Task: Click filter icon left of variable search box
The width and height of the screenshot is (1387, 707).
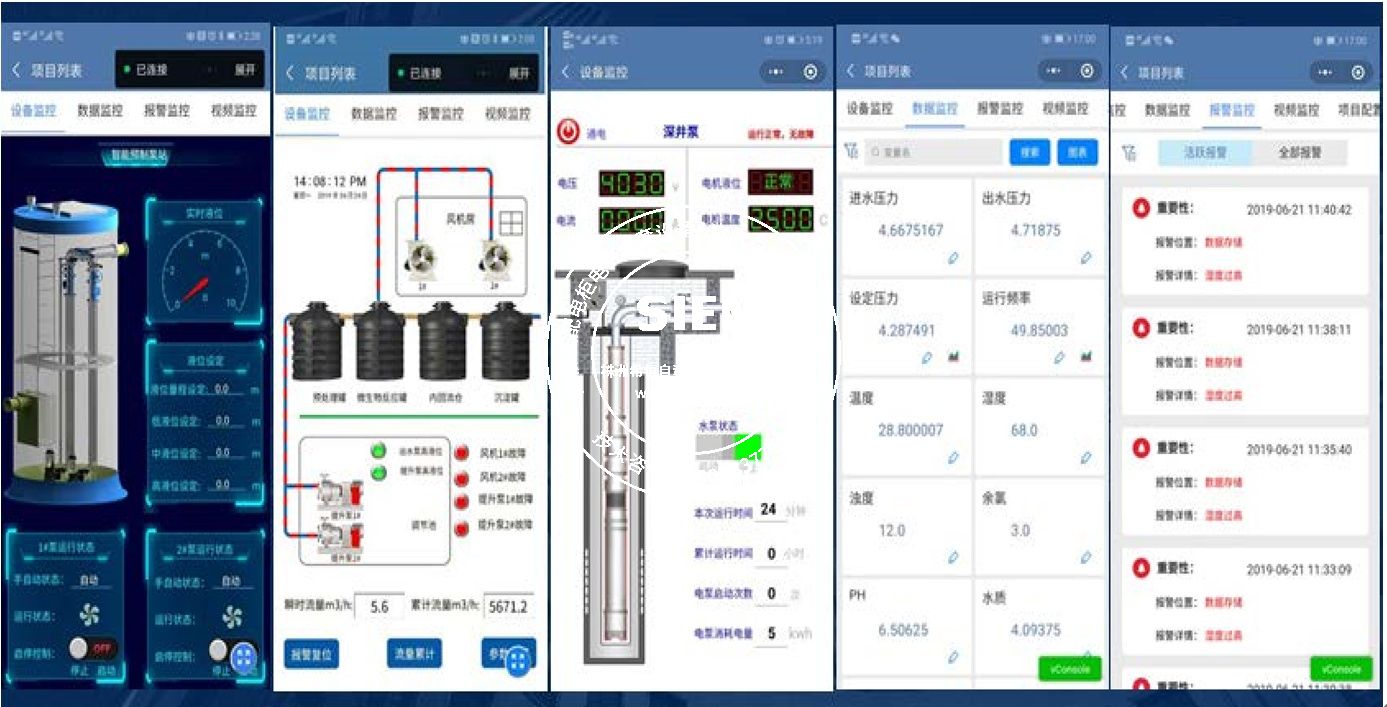Action: click(851, 152)
